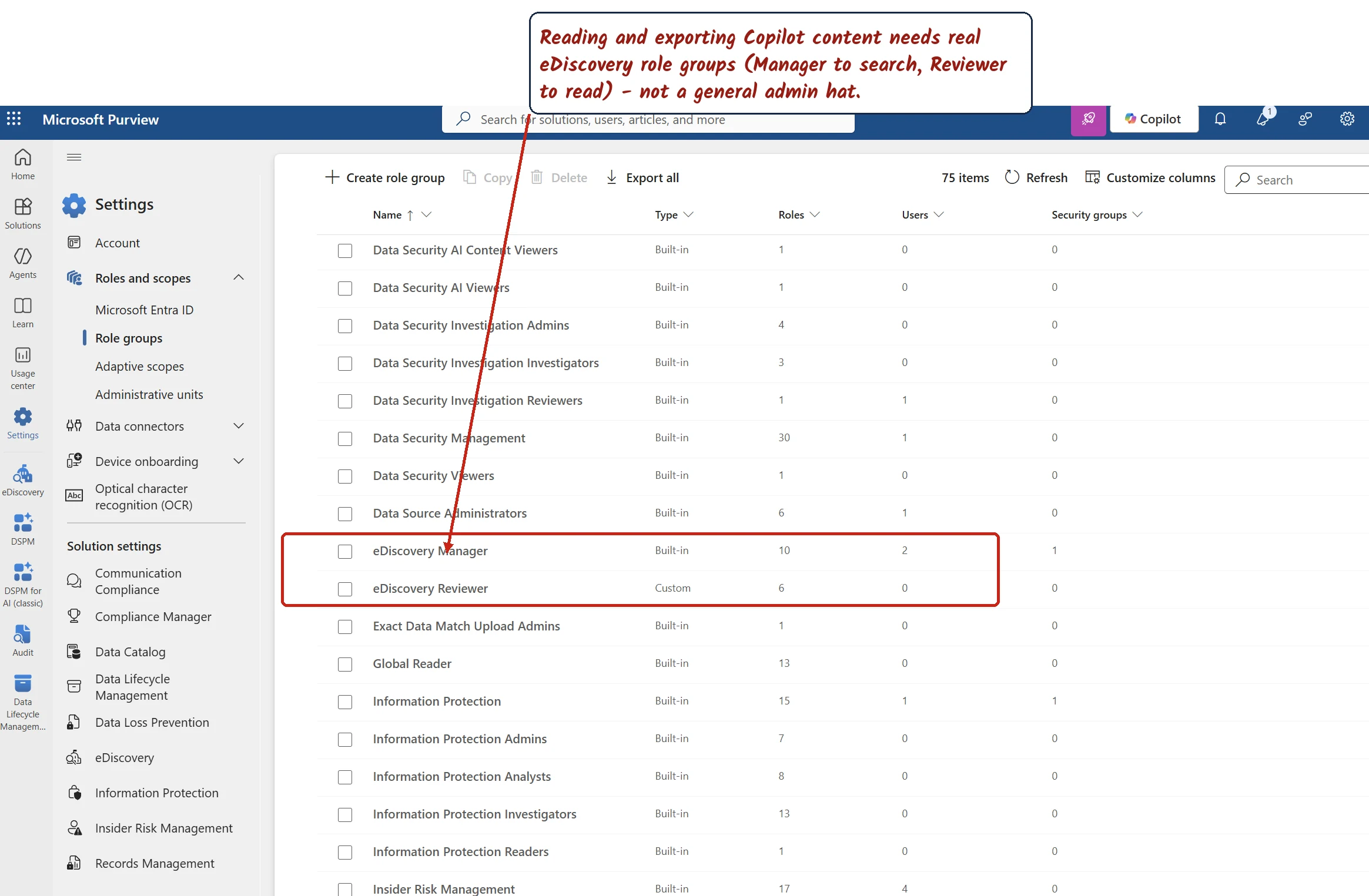Open settings gear in top header
Image resolution: width=1369 pixels, height=896 pixels.
[1347, 119]
